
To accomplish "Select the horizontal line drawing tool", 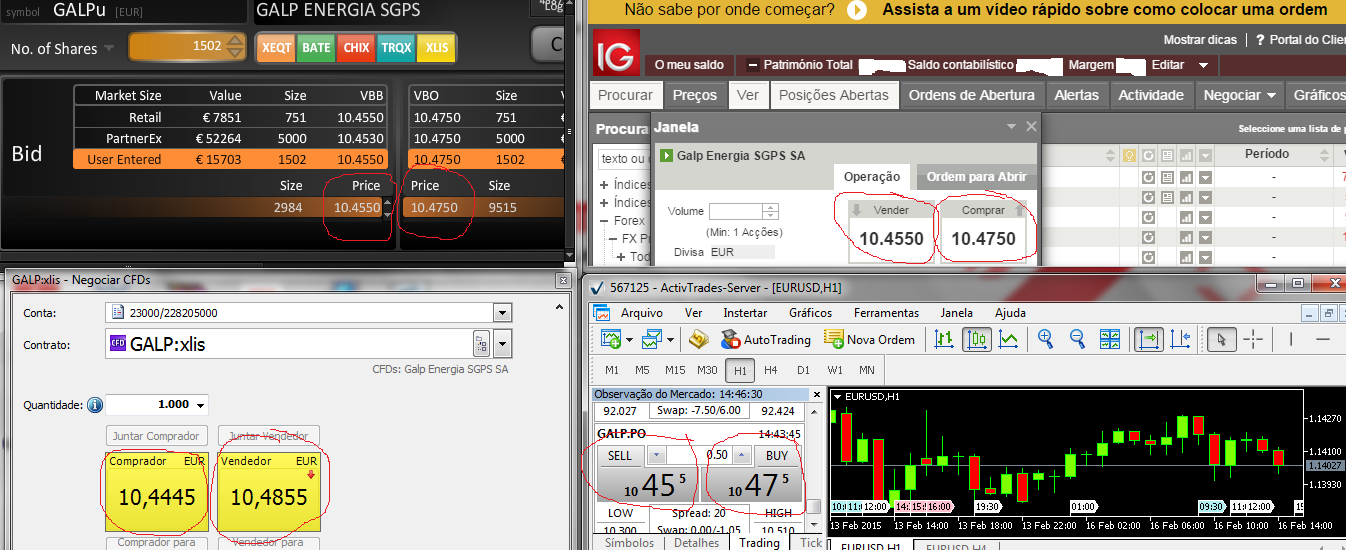I will coord(1323,339).
